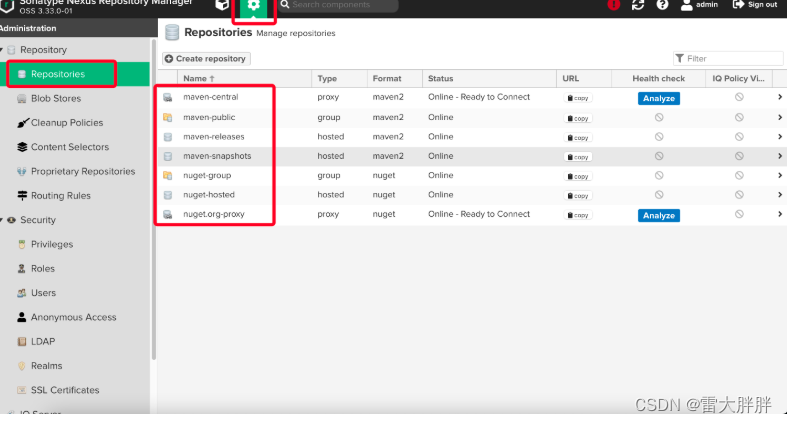
Task: Expand maven-releases row chevron
Action: tap(779, 136)
